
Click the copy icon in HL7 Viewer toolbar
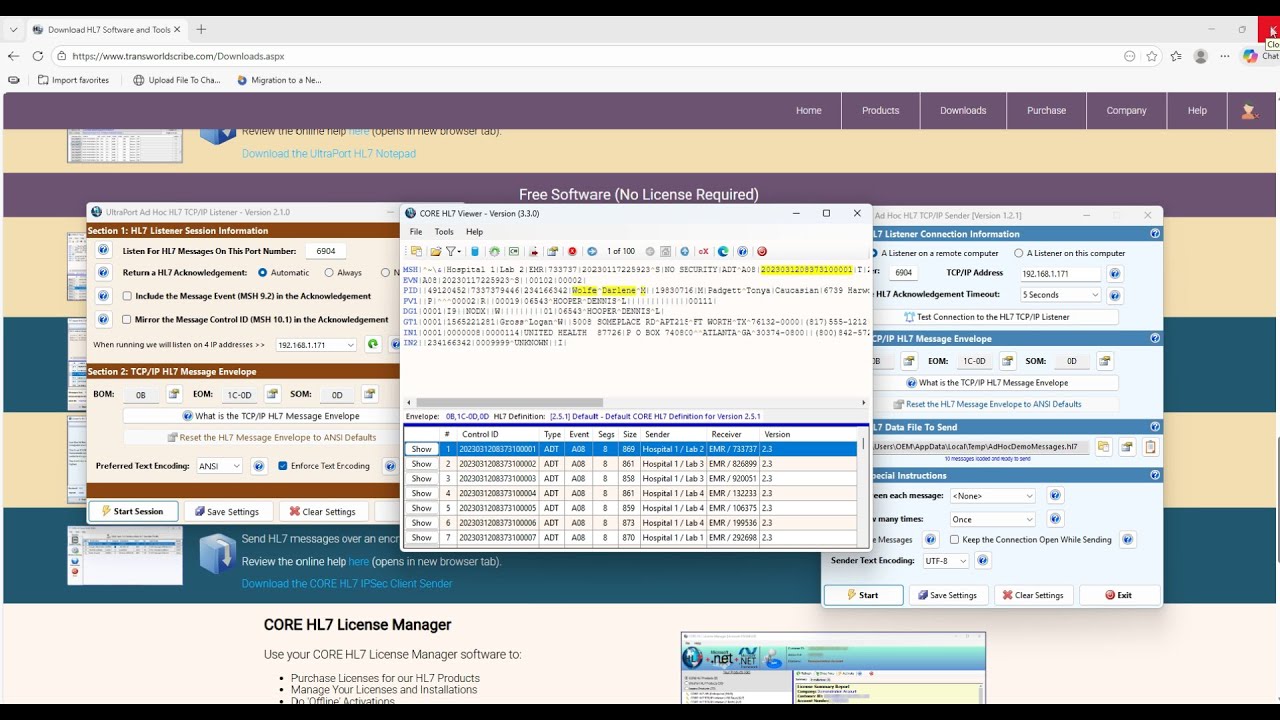(416, 251)
